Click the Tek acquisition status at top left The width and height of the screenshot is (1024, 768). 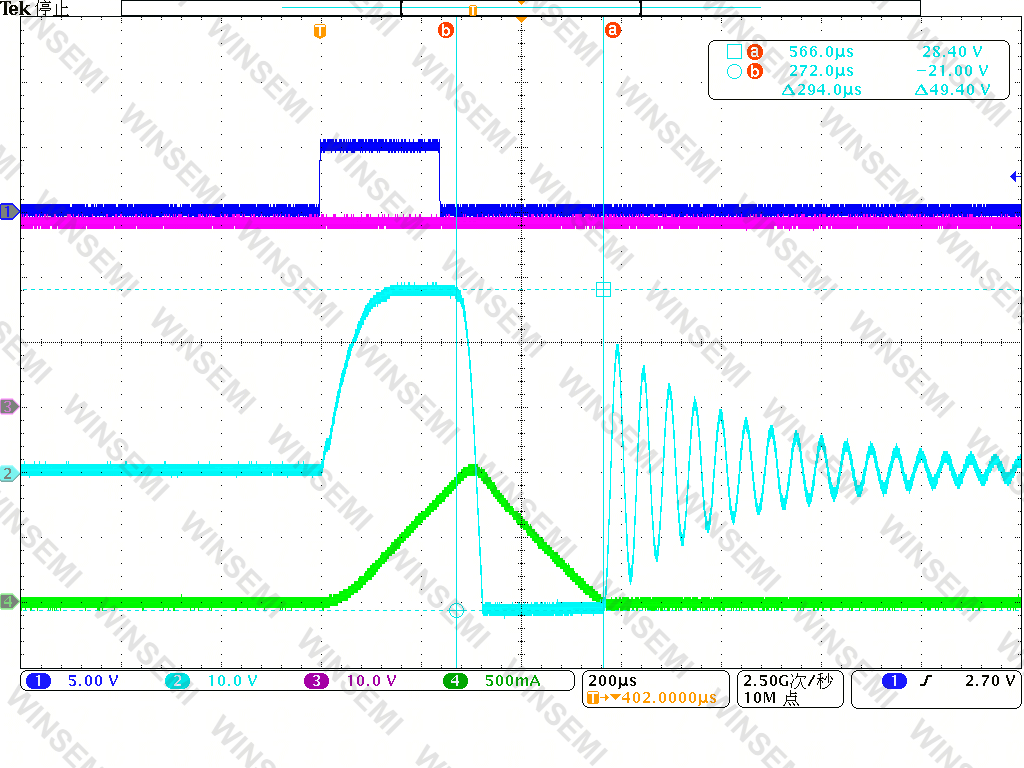click(x=35, y=8)
